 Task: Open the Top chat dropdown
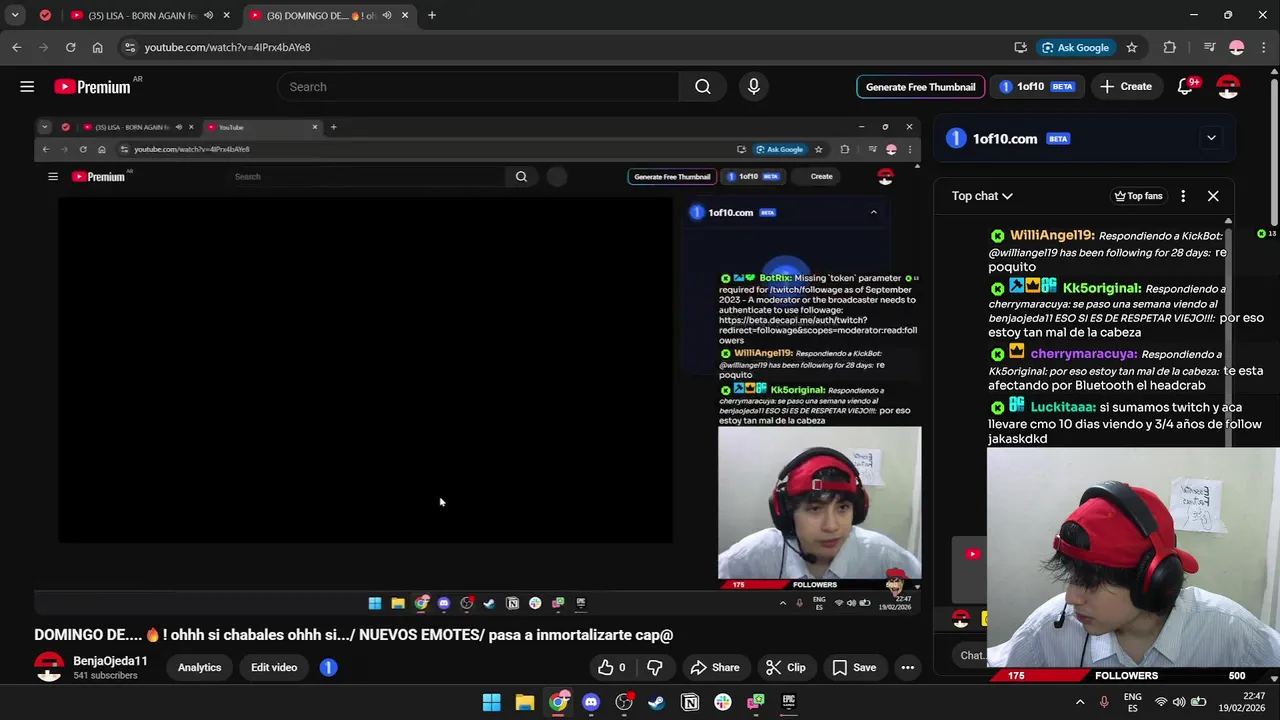(x=982, y=196)
